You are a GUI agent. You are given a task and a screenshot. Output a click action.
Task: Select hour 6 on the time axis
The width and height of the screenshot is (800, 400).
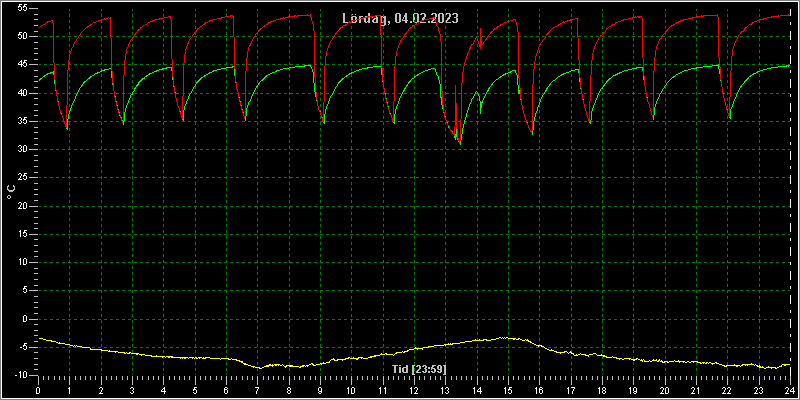pyautogui.click(x=226, y=390)
